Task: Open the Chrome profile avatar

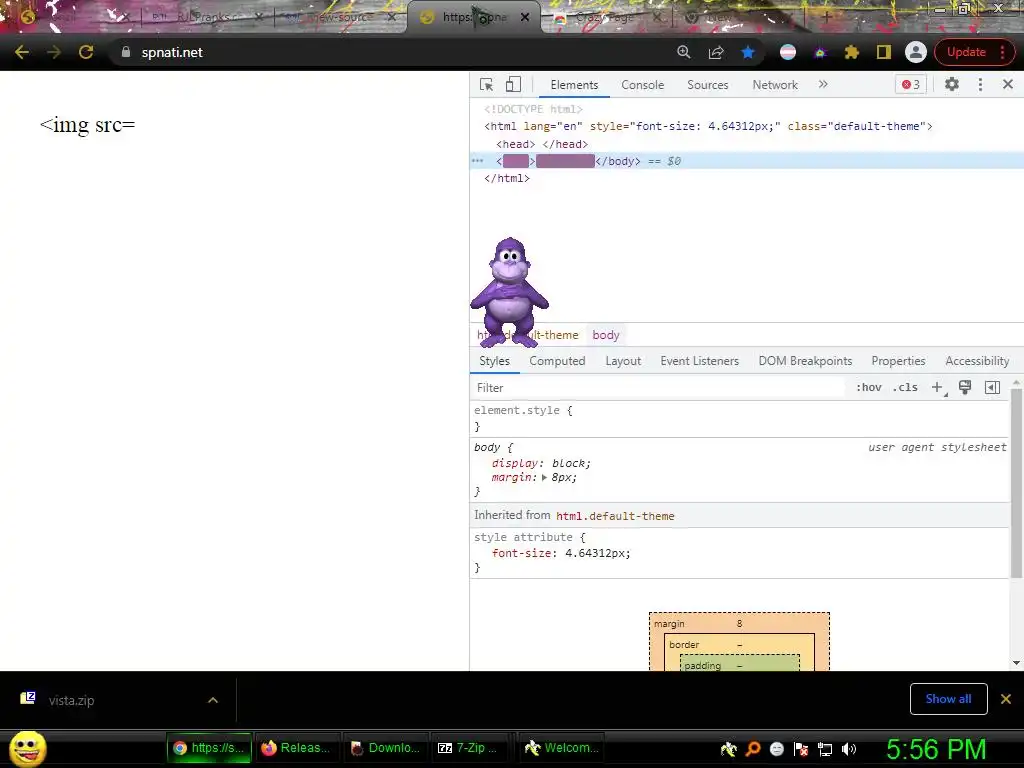Action: pyautogui.click(x=916, y=52)
